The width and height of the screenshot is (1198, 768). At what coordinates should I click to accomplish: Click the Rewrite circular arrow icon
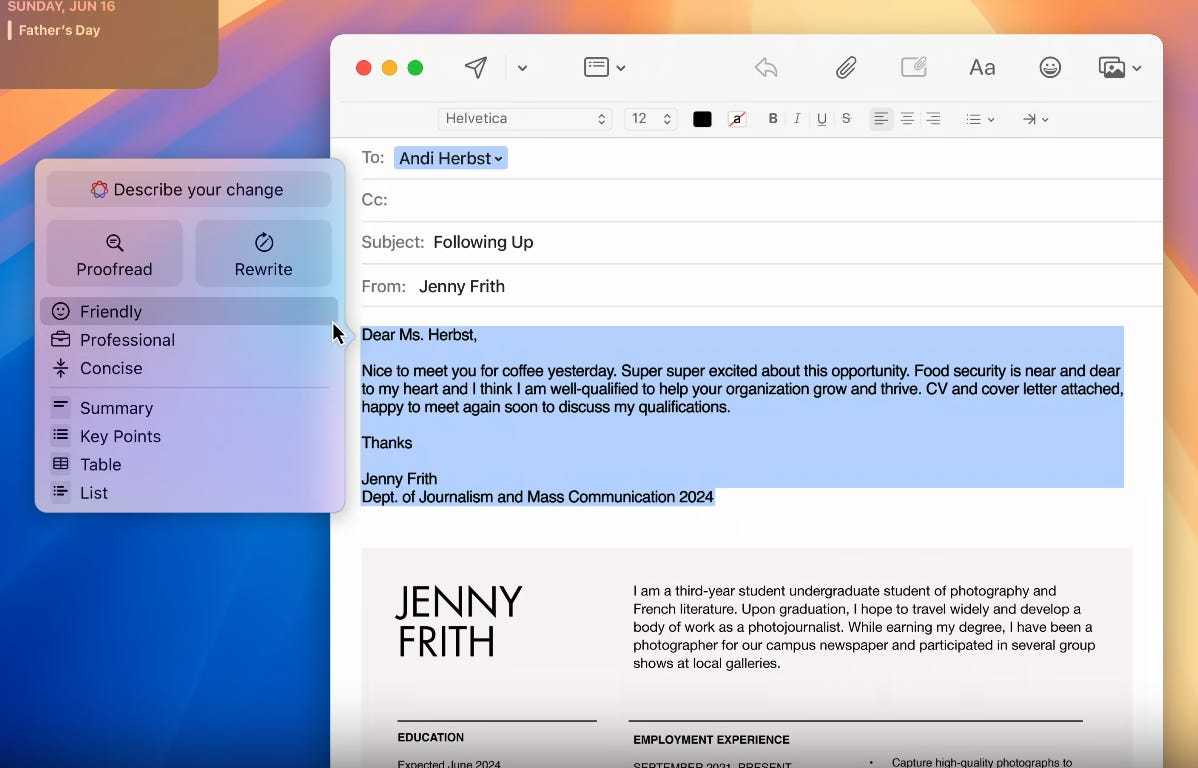[x=264, y=242]
